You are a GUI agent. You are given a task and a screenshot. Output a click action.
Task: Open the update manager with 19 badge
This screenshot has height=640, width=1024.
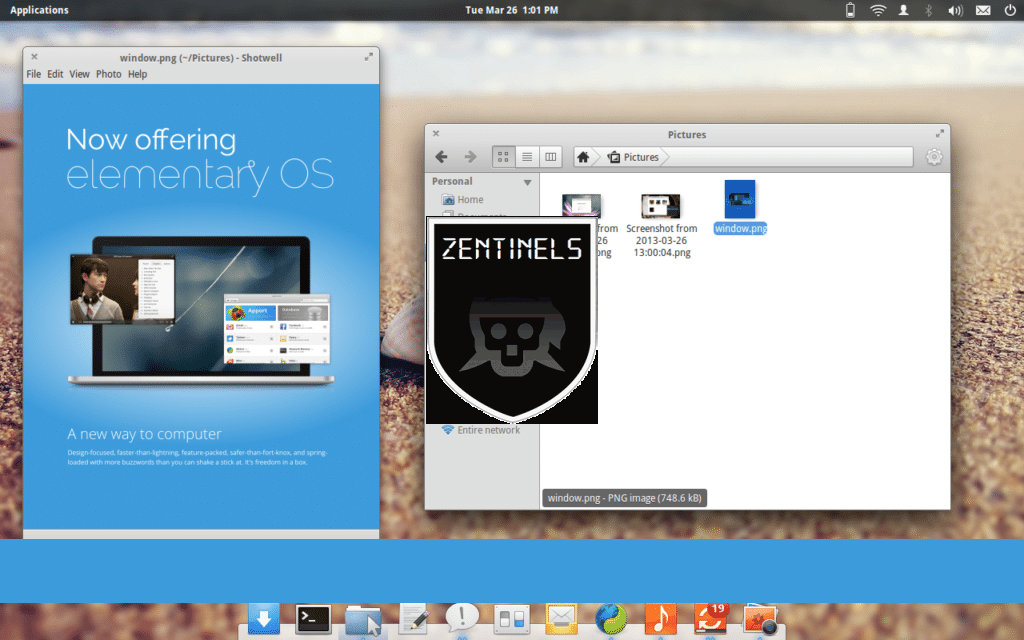pyautogui.click(x=711, y=618)
